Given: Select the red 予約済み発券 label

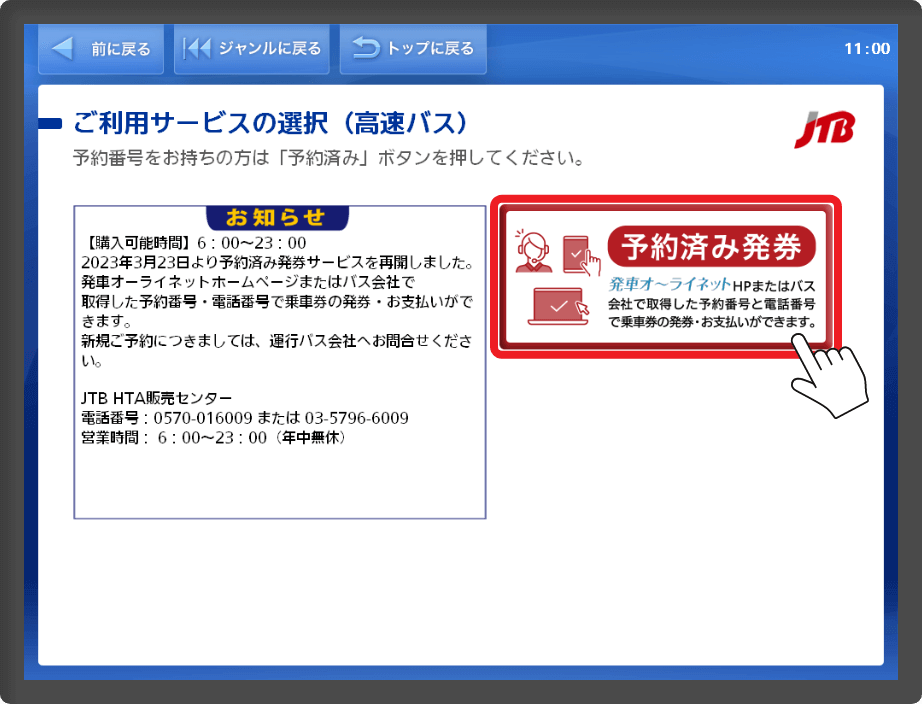Looking at the screenshot, I should (x=711, y=246).
